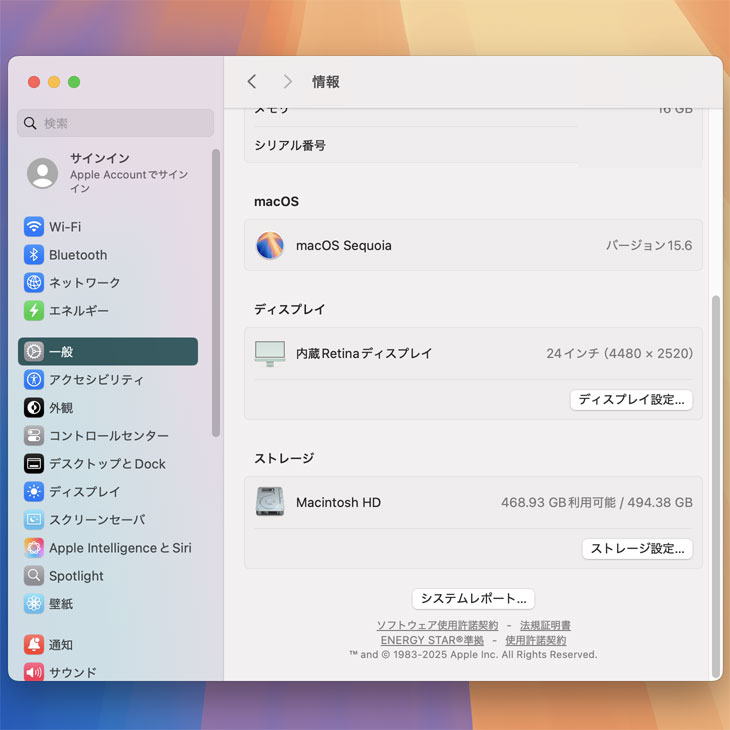The image size is (730, 730).
Task: Select the ネットワーク globe icon
Action: [x=34, y=283]
